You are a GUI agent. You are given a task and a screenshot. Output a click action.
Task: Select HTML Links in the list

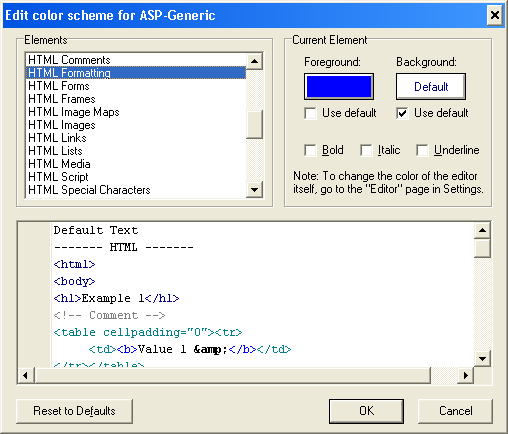136,138
